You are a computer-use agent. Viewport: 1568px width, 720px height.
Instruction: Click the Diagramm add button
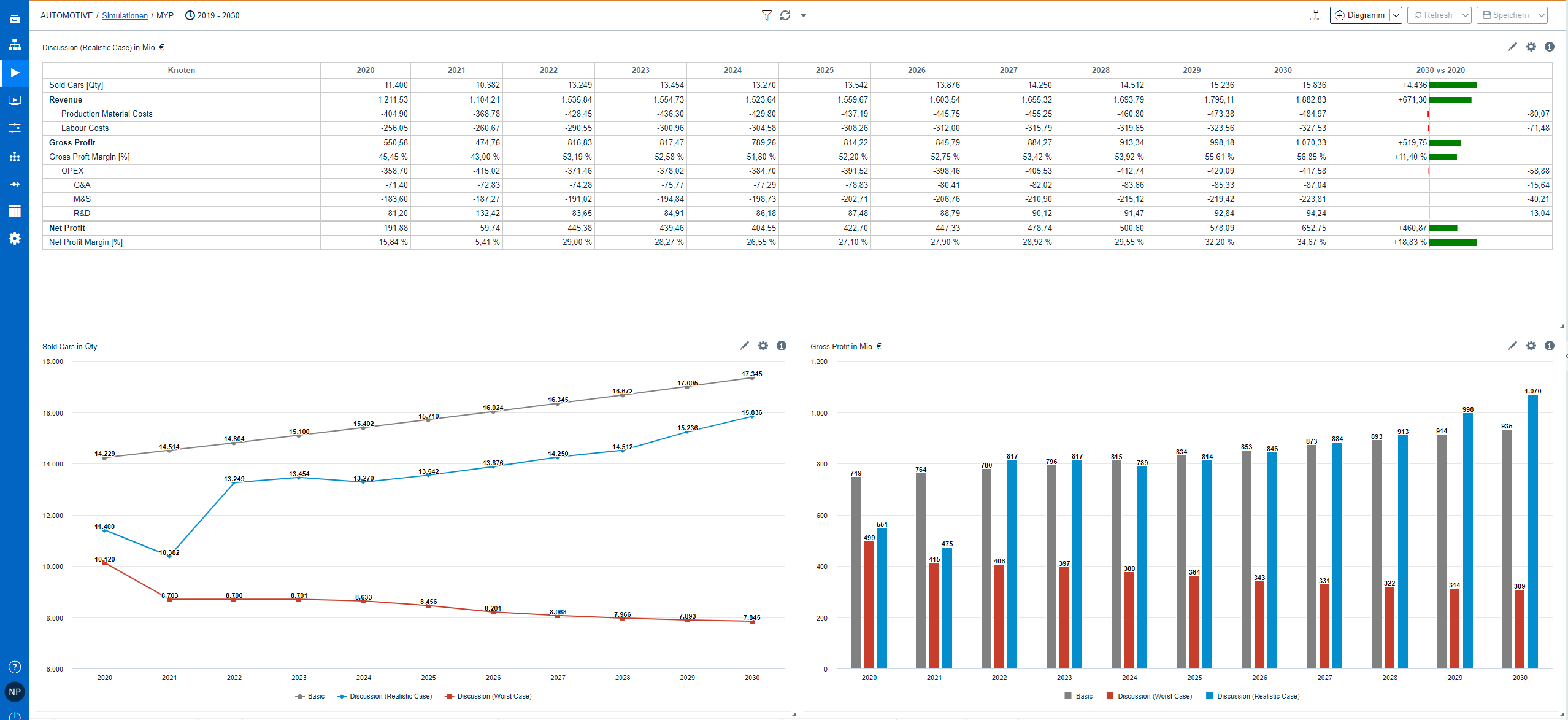pyautogui.click(x=1359, y=15)
